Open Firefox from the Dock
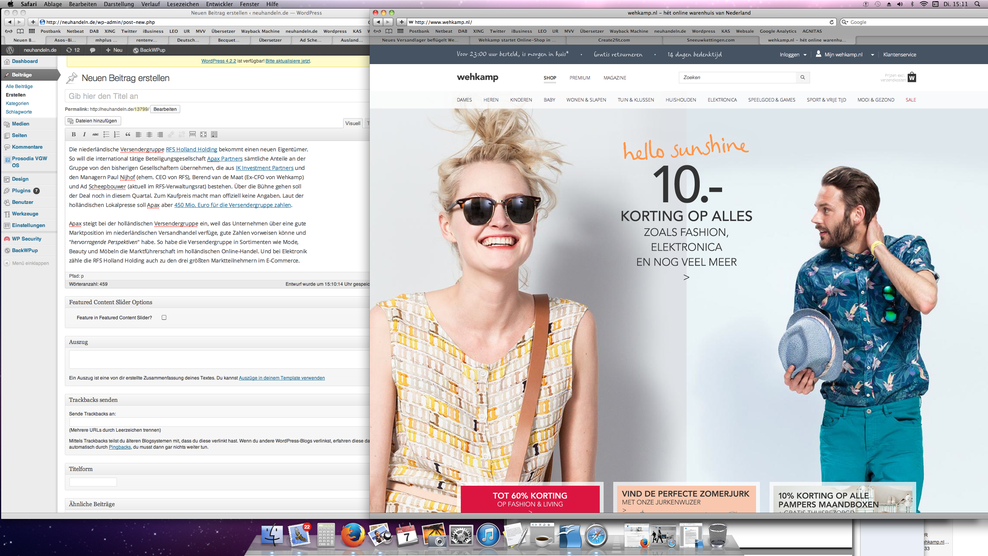Image resolution: width=988 pixels, height=556 pixels. pyautogui.click(x=353, y=536)
